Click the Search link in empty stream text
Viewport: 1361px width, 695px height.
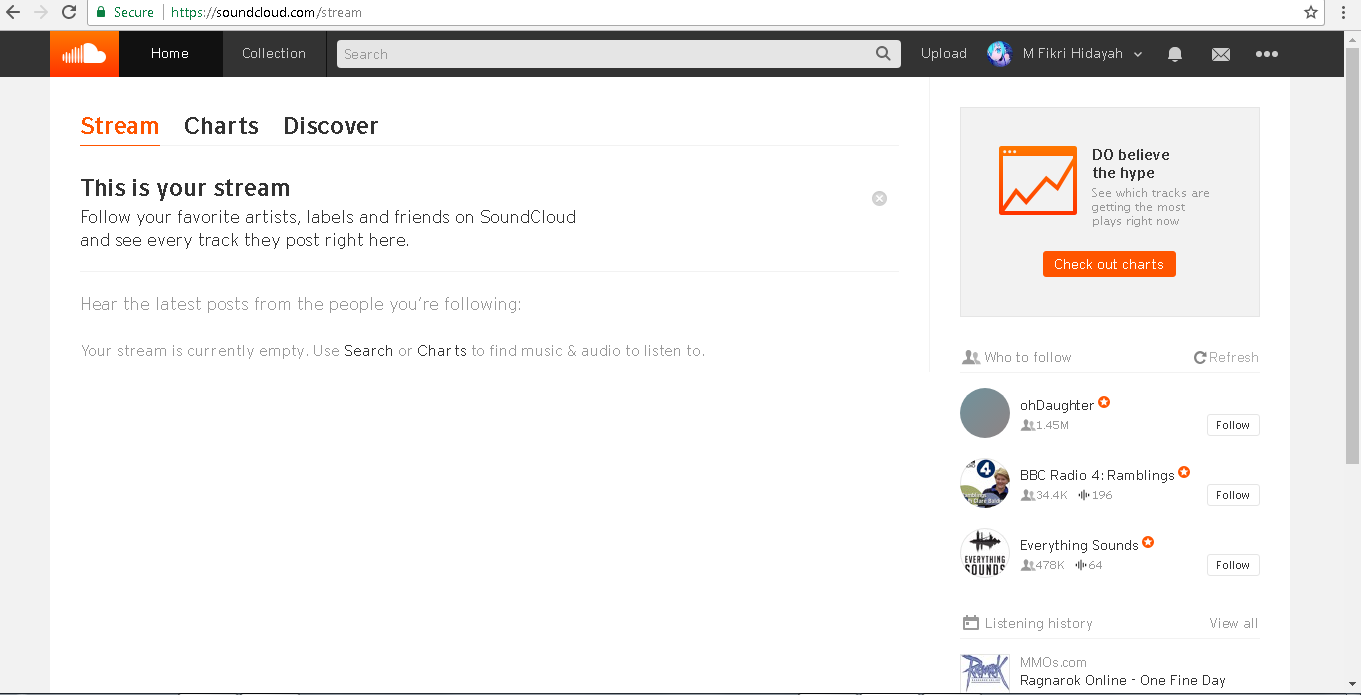[x=368, y=351]
